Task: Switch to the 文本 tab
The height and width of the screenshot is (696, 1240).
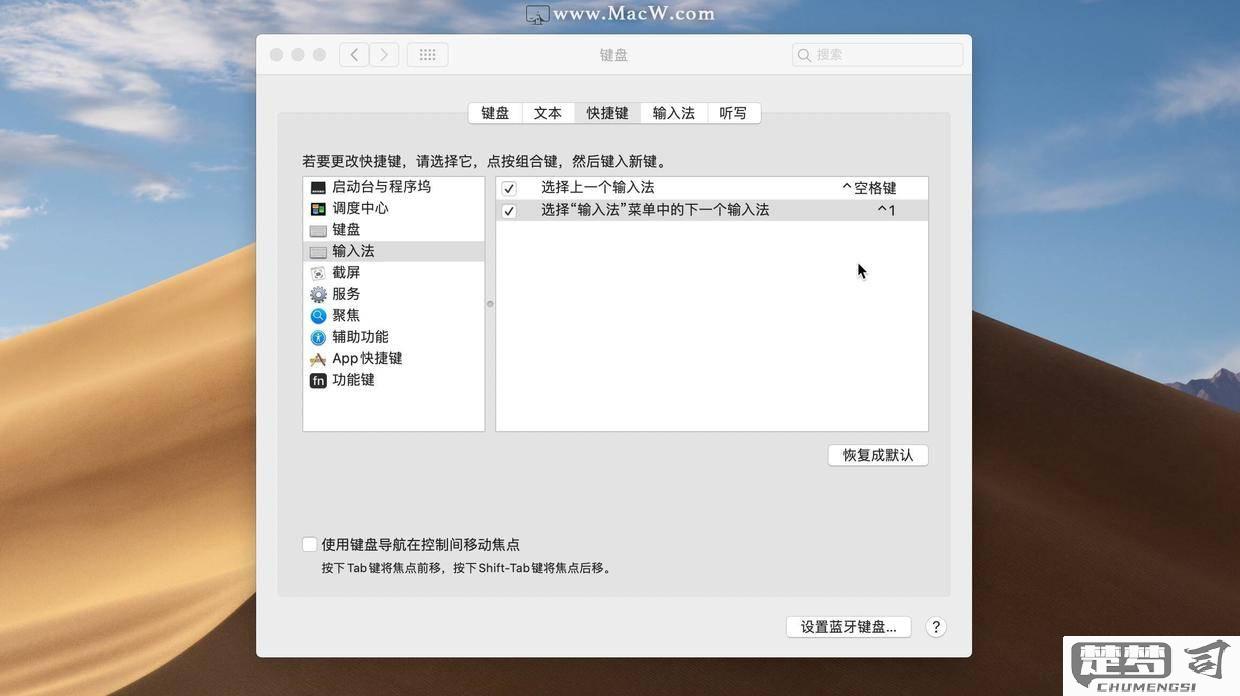Action: [548, 113]
